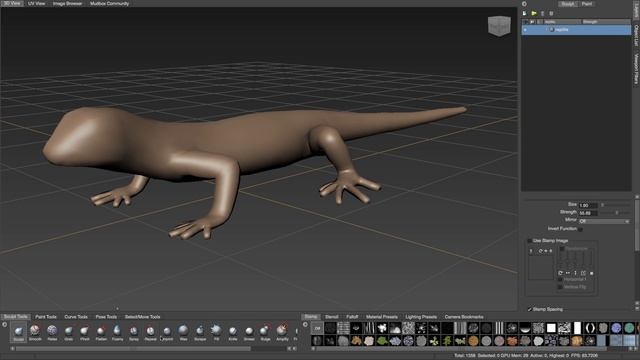Click the new layer icon in Layers panel
Screen dimensions: 640x360
[525, 13]
